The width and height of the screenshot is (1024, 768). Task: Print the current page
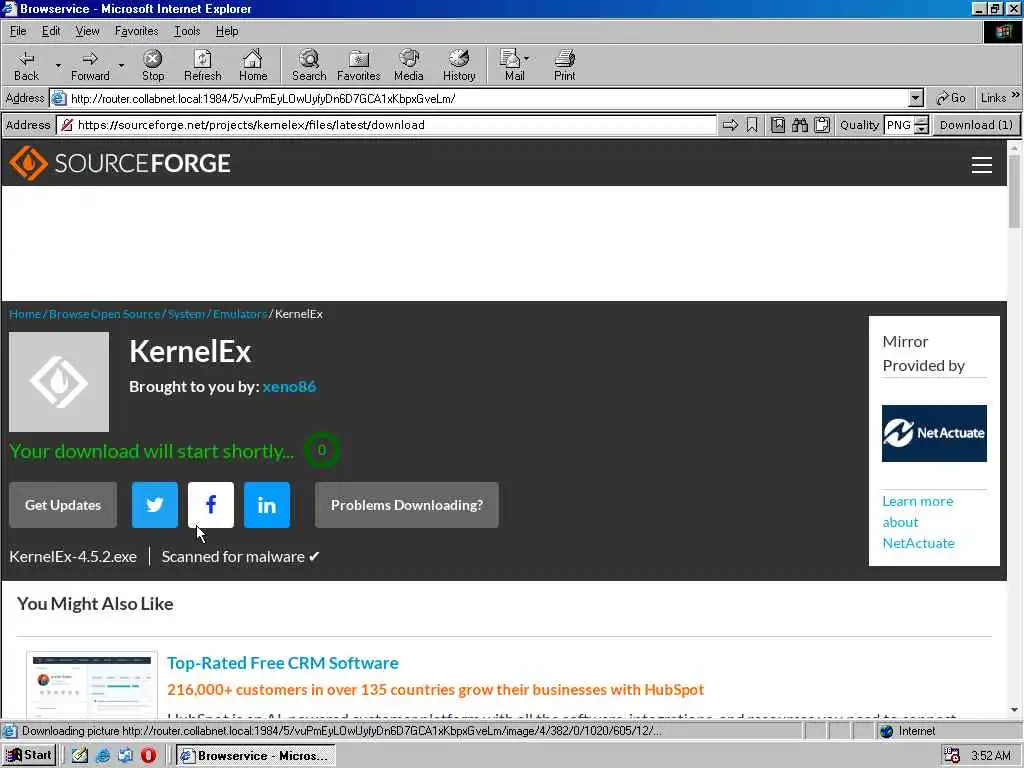(x=565, y=66)
